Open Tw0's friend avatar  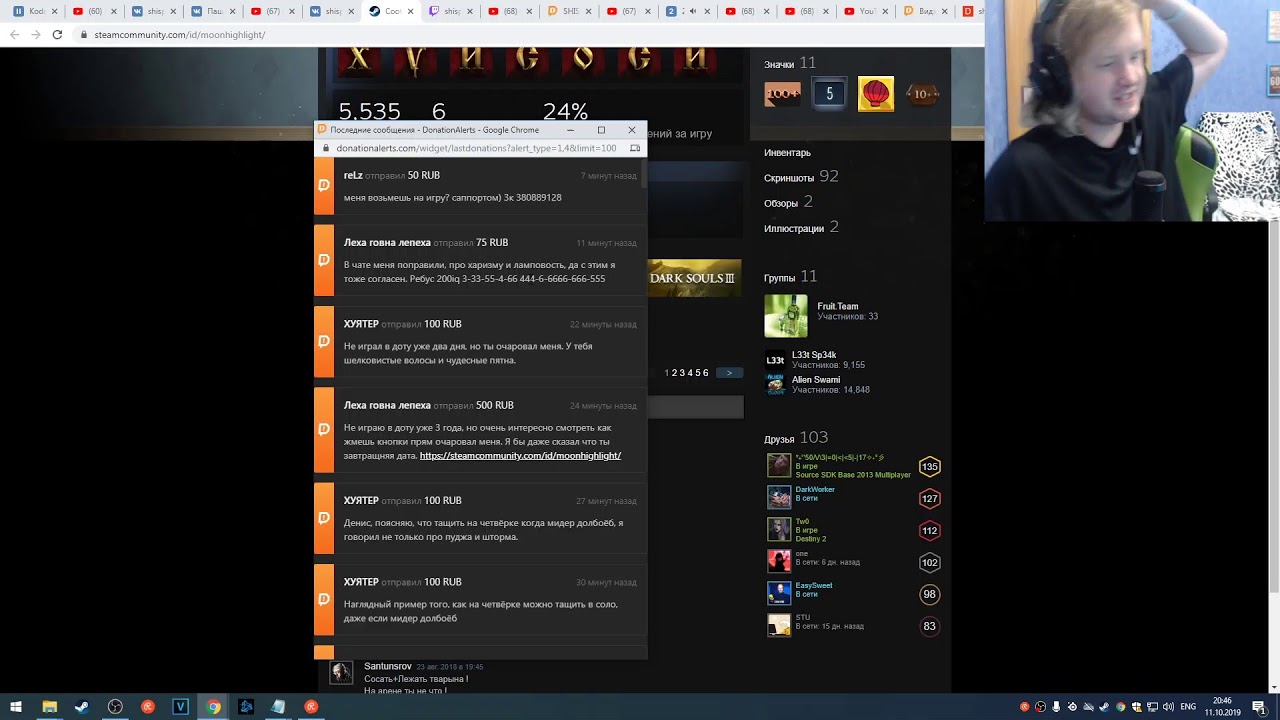tap(779, 530)
